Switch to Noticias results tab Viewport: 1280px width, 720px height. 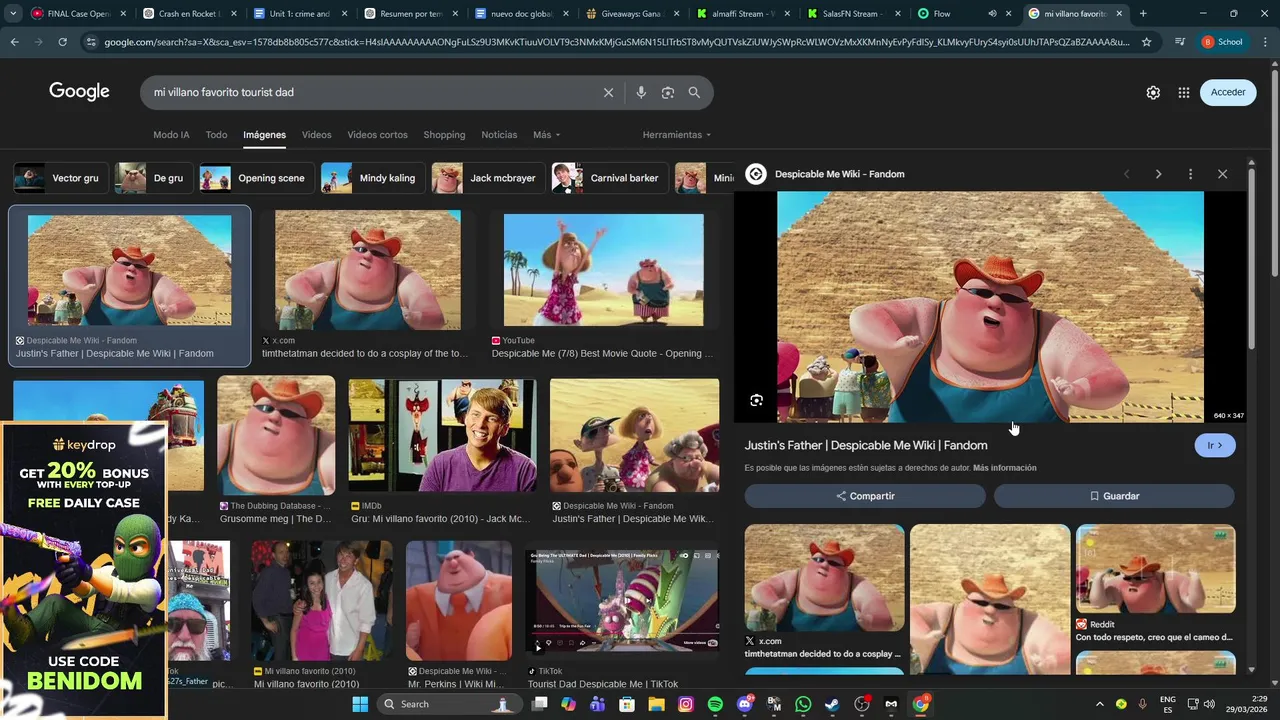[x=499, y=135]
